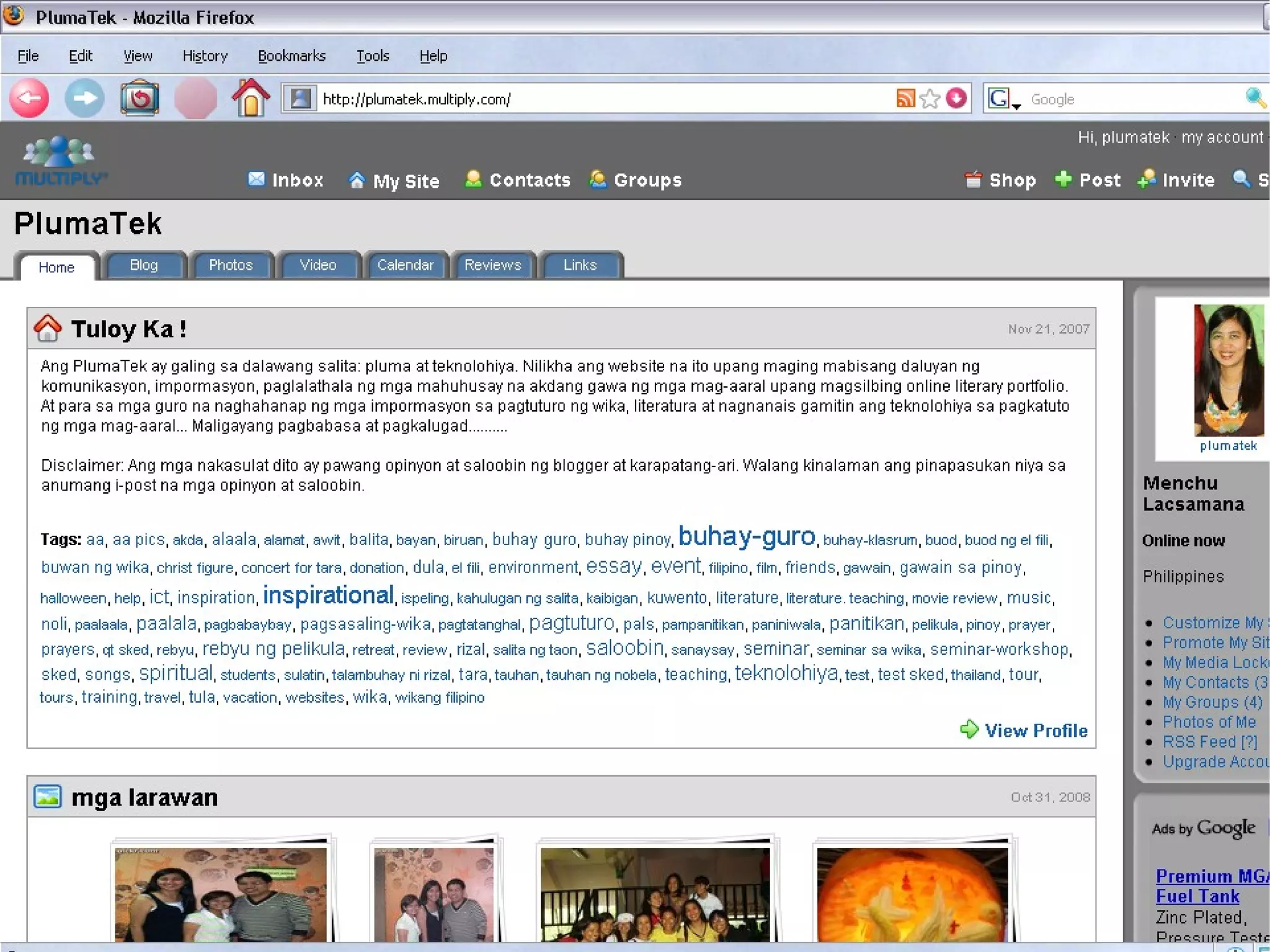This screenshot has height=952, width=1270.
Task: Click the Home house toolbar icon
Action: tap(251, 98)
